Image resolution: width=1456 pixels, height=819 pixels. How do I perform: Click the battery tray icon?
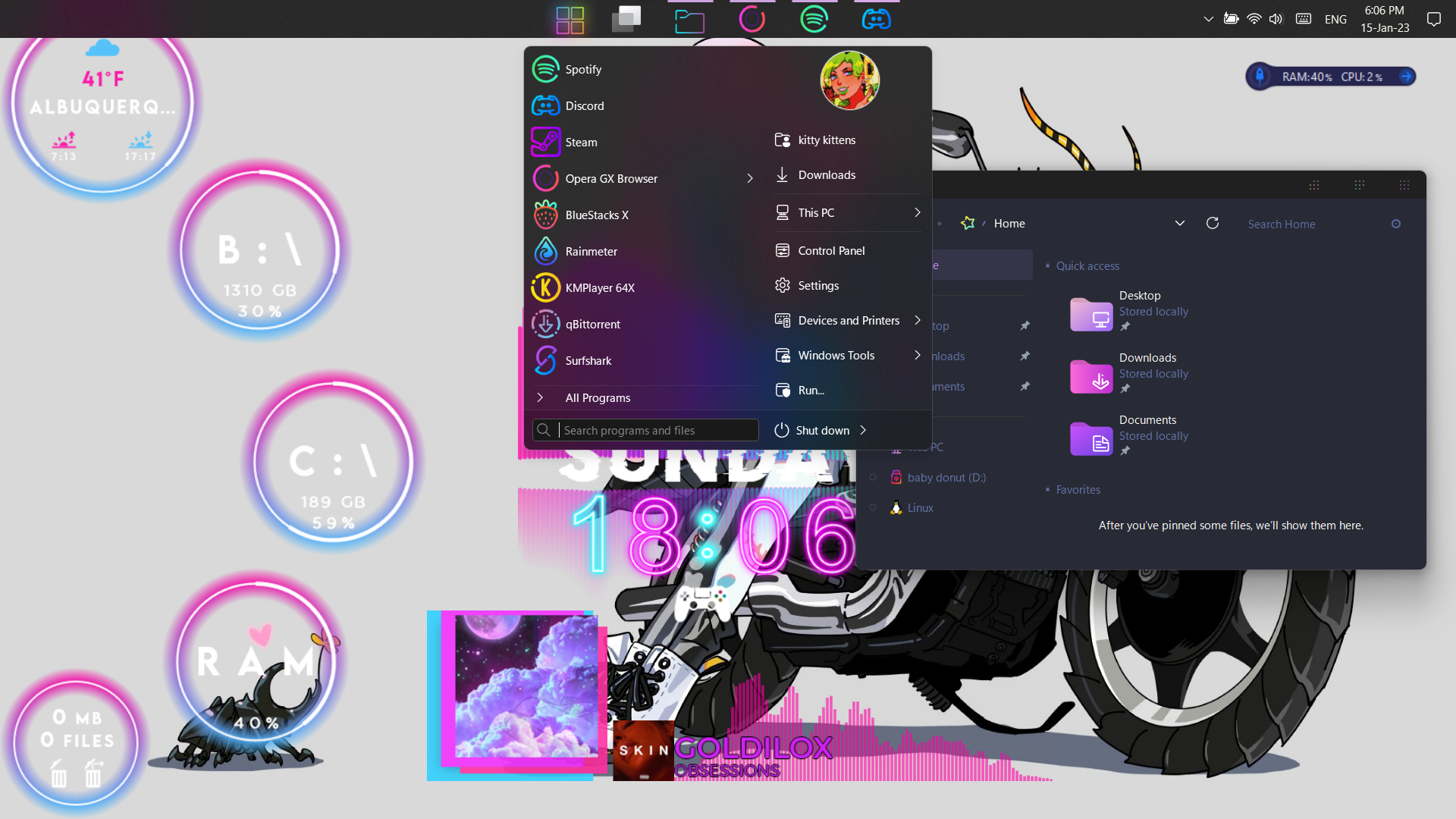(x=1232, y=19)
